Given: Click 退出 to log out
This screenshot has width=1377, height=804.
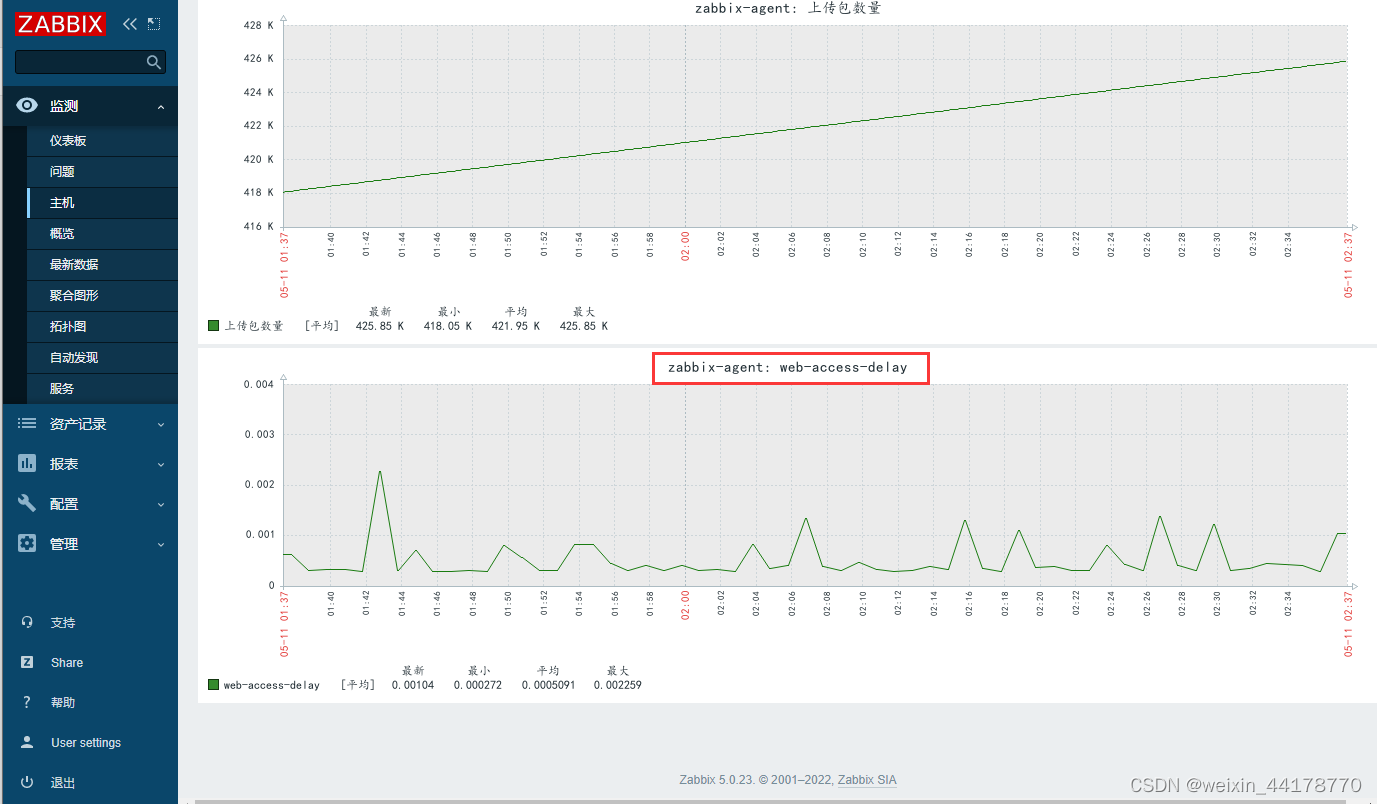Looking at the screenshot, I should [63, 783].
